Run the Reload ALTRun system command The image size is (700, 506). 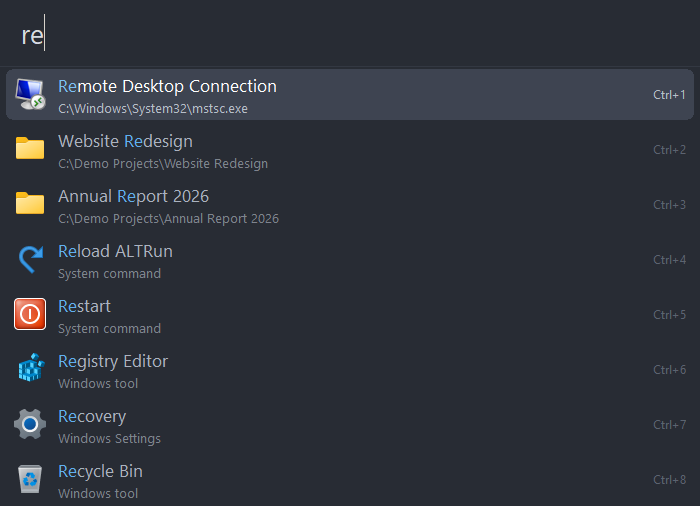click(x=350, y=259)
